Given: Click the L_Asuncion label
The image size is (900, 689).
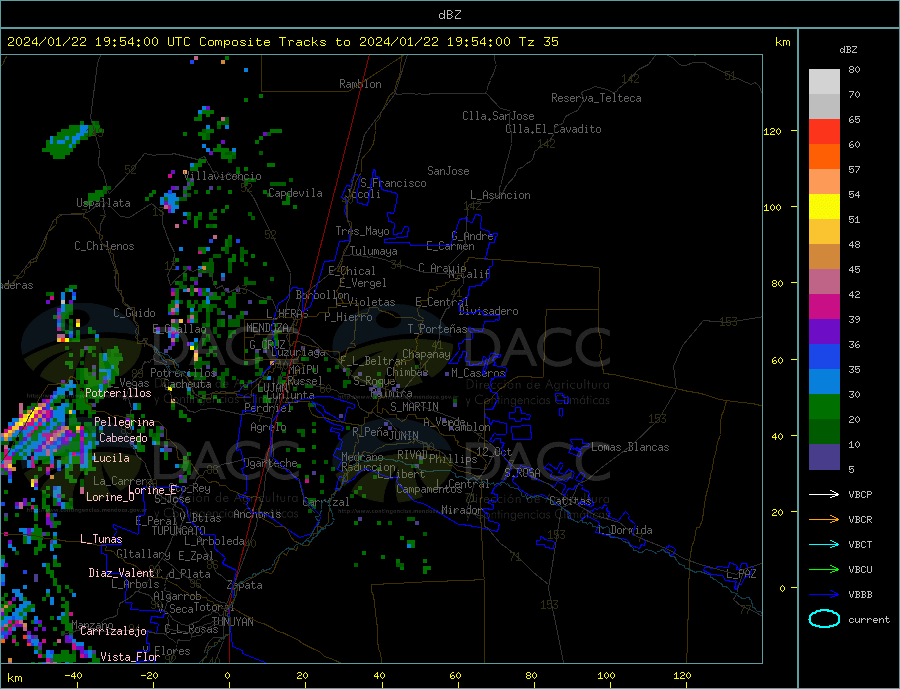Looking at the screenshot, I should coord(500,195).
